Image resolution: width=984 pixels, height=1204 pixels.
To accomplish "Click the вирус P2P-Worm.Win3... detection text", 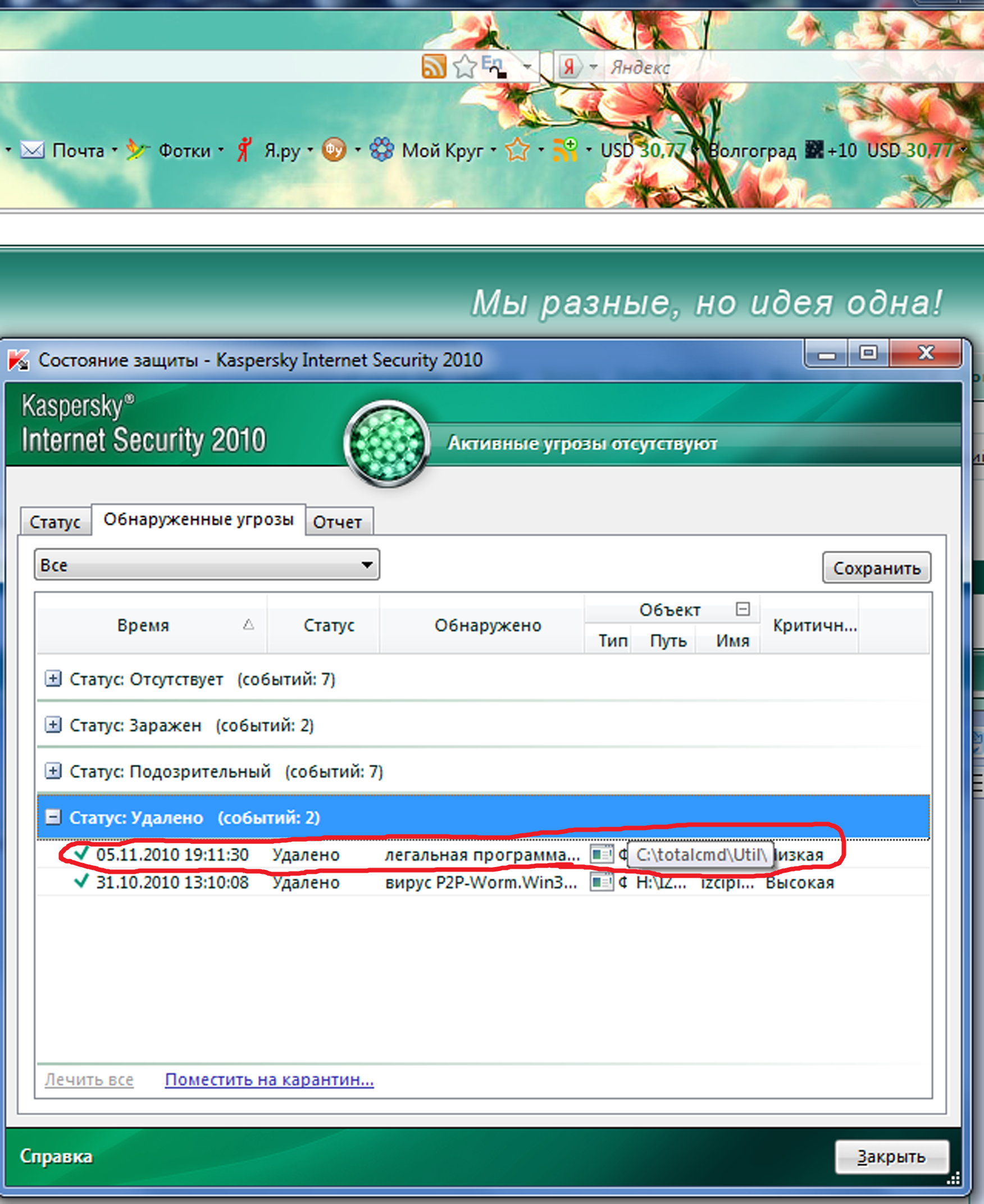I will click(481, 882).
